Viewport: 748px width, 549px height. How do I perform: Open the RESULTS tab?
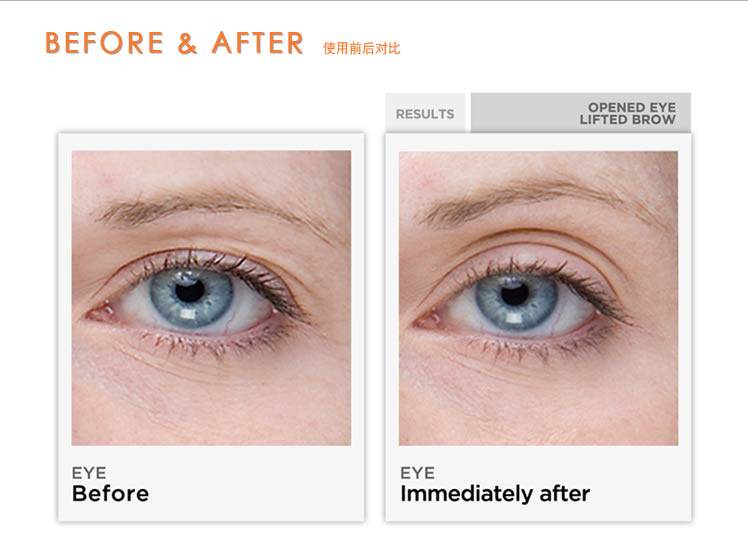click(x=425, y=114)
